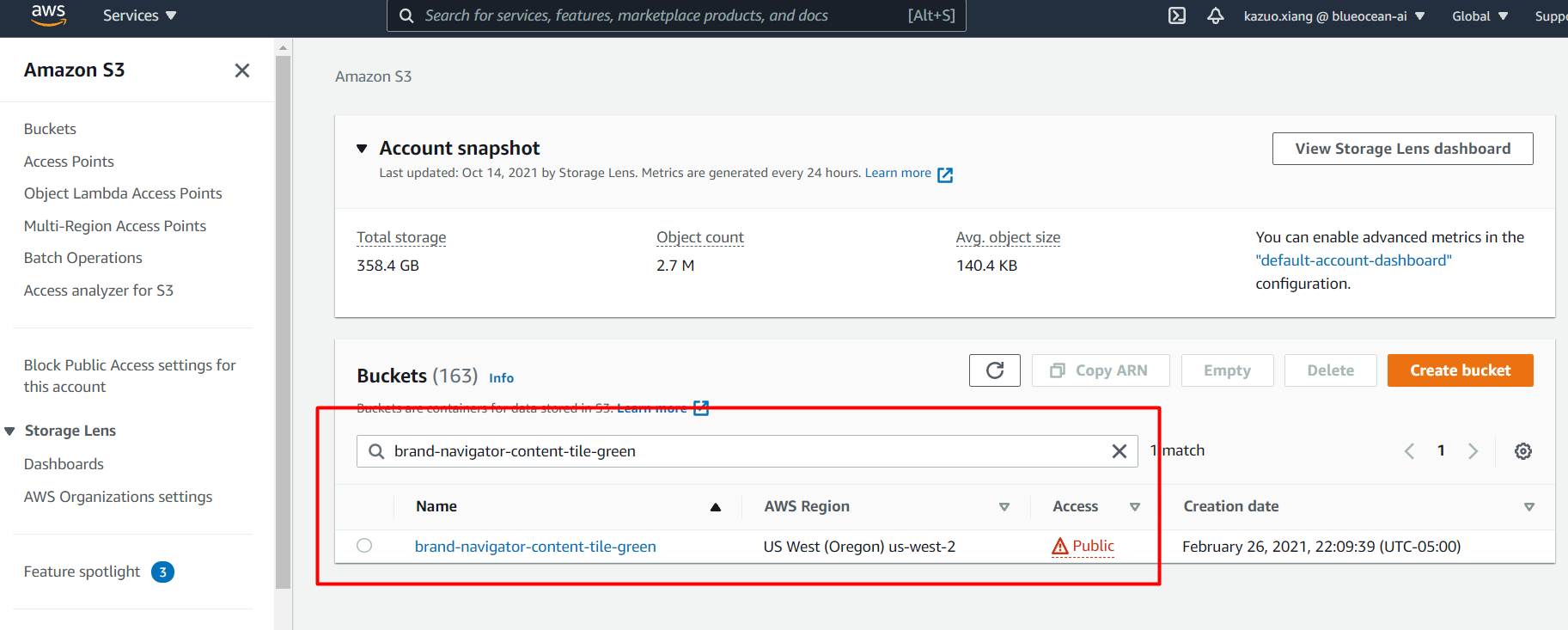Screen dimensions: 1568x630
Task: Click the Delete button
Action: [1330, 370]
